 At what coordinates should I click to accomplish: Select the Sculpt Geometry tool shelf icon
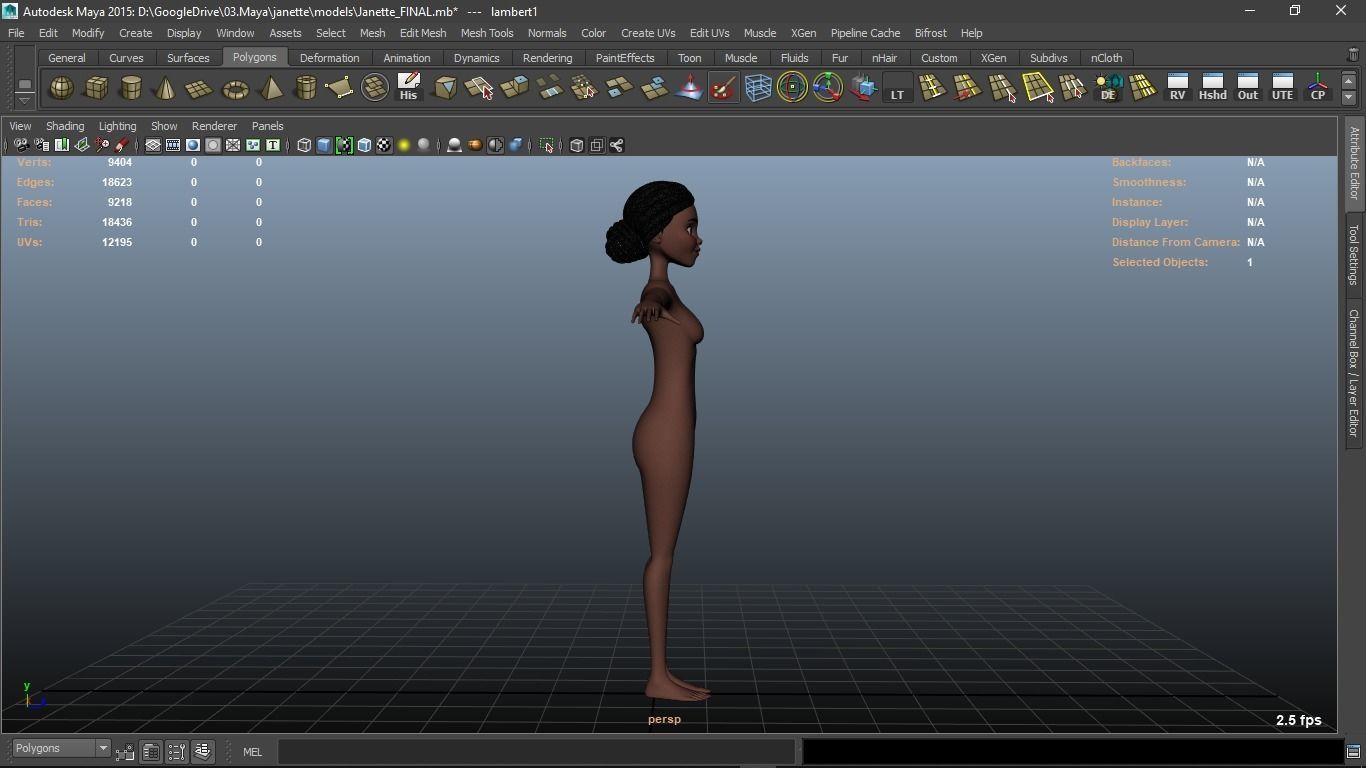[x=723, y=88]
